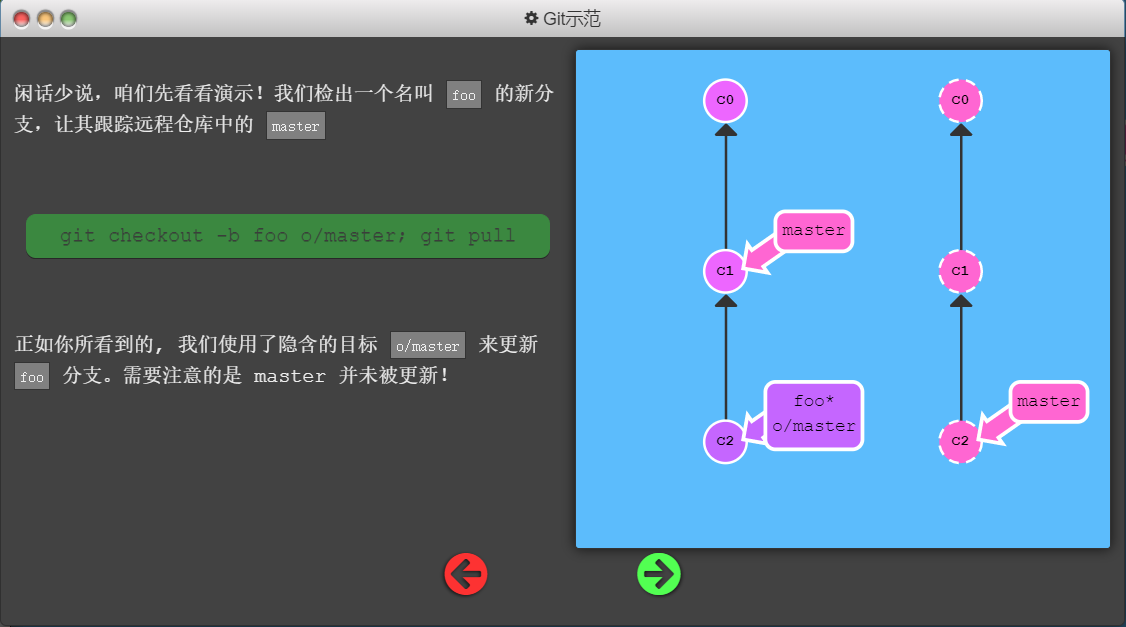Select the remote C2 commit with dashed outline
Viewport: 1126px width, 627px height.
click(x=960, y=441)
